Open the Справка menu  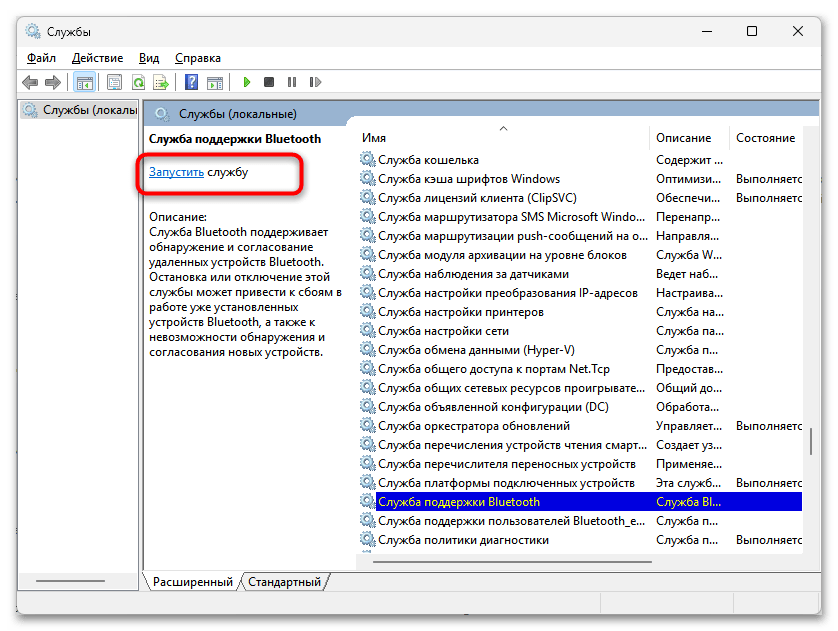198,58
